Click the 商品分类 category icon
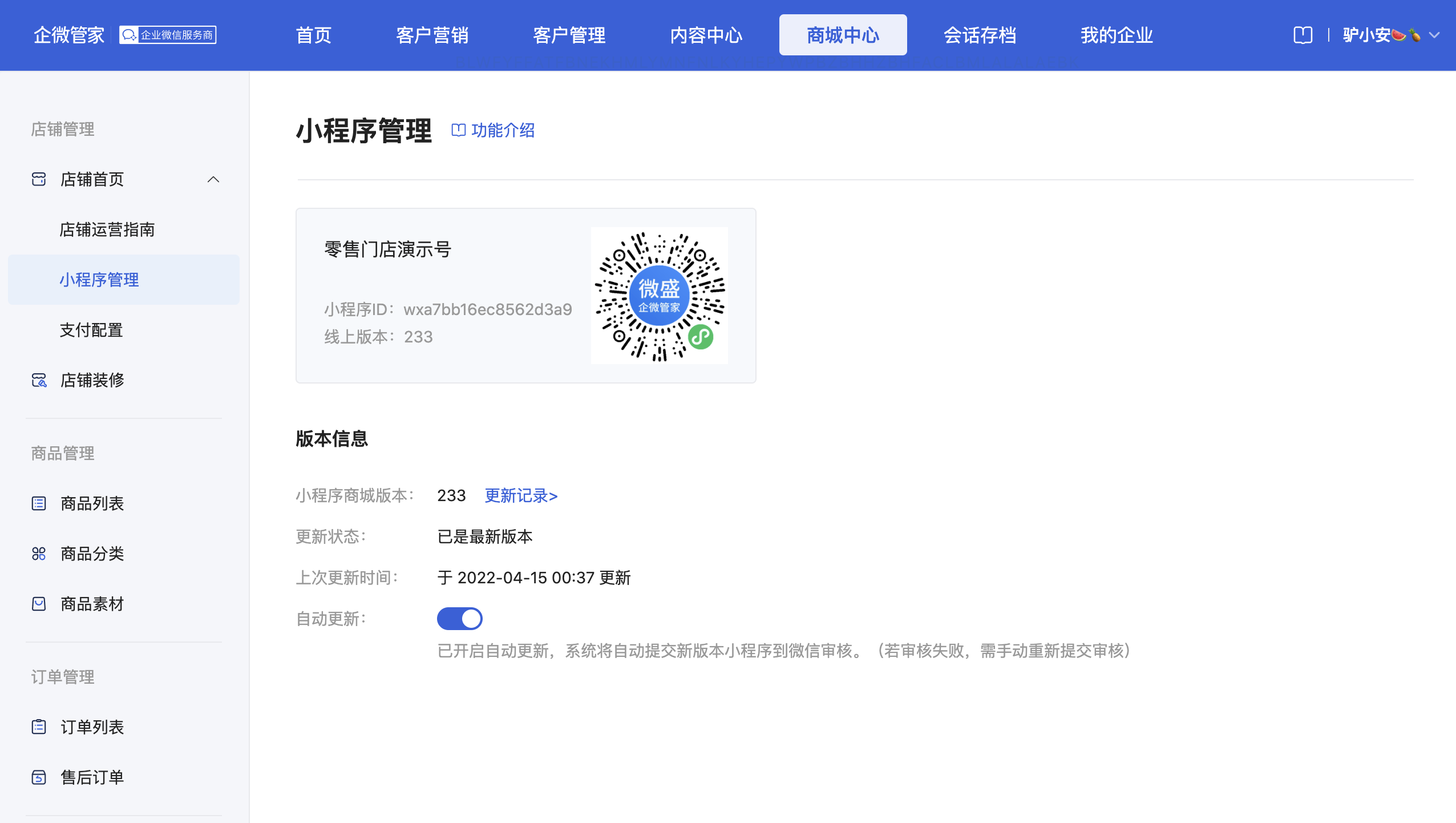This screenshot has height=823, width=1456. click(39, 554)
